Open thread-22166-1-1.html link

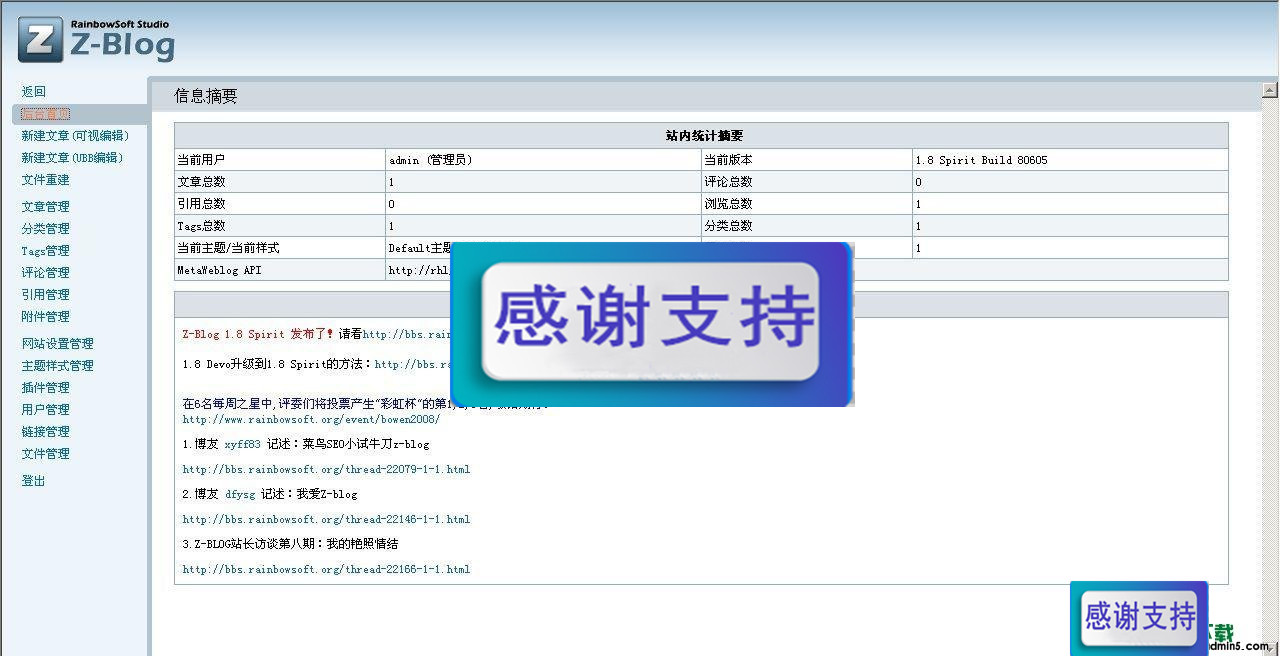pos(326,570)
